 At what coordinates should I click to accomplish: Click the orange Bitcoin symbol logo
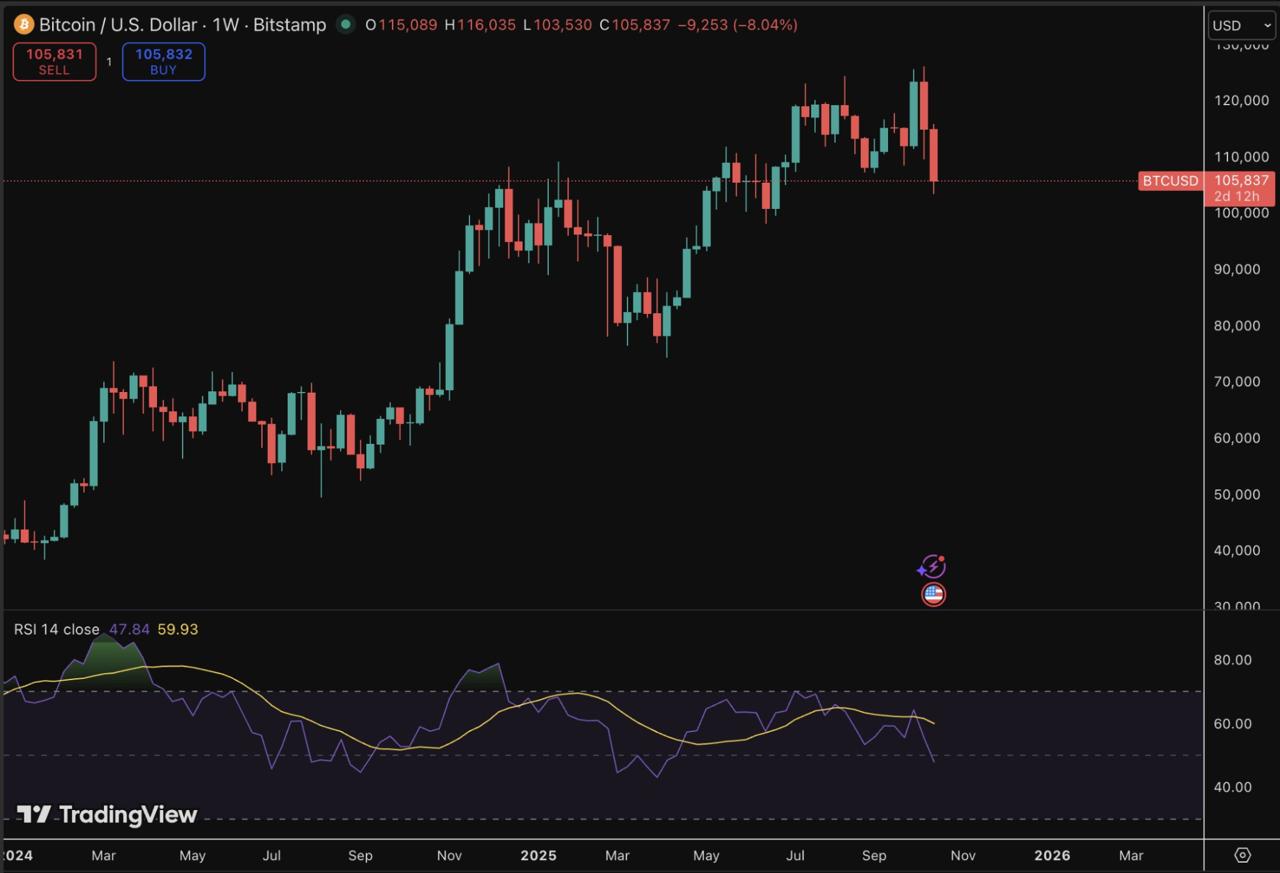(24, 24)
